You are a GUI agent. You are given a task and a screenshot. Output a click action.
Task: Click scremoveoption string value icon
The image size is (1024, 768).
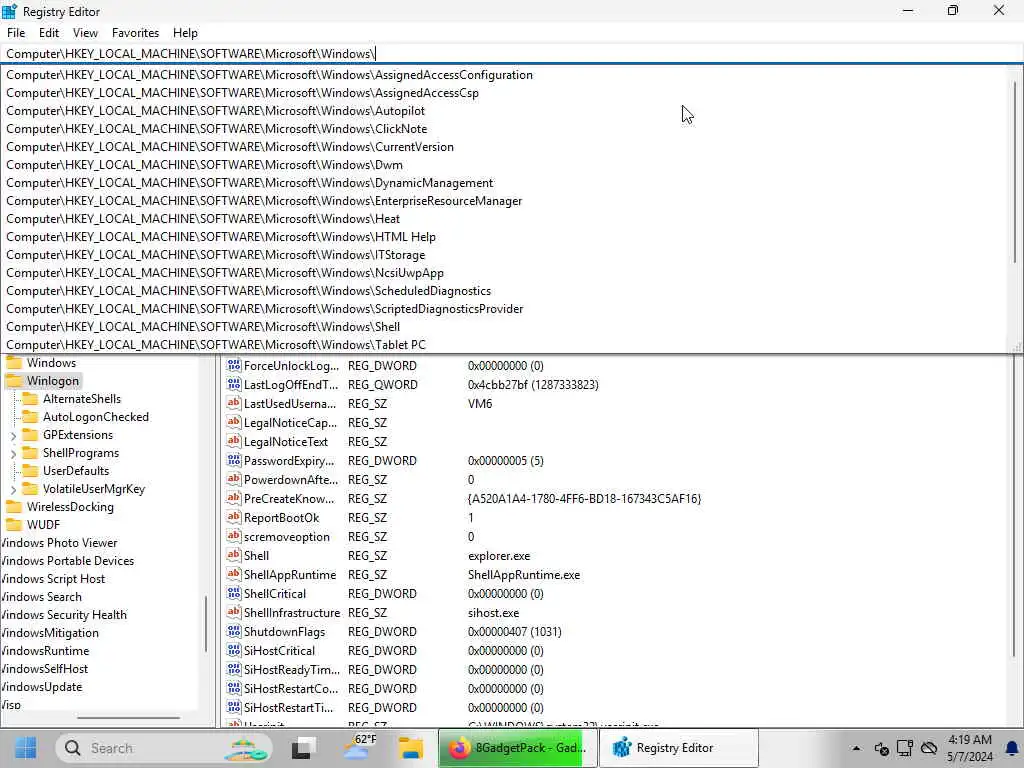(x=233, y=536)
